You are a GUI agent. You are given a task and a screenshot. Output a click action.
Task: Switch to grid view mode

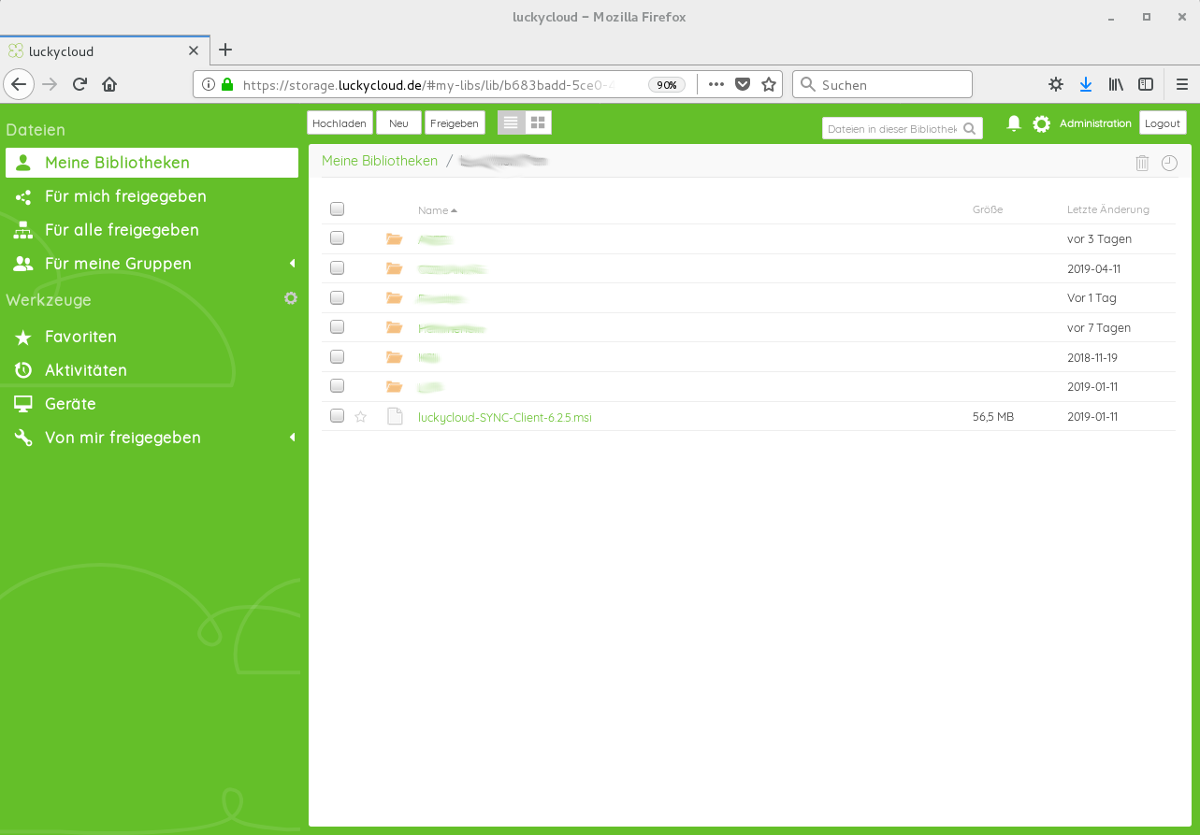click(x=538, y=122)
